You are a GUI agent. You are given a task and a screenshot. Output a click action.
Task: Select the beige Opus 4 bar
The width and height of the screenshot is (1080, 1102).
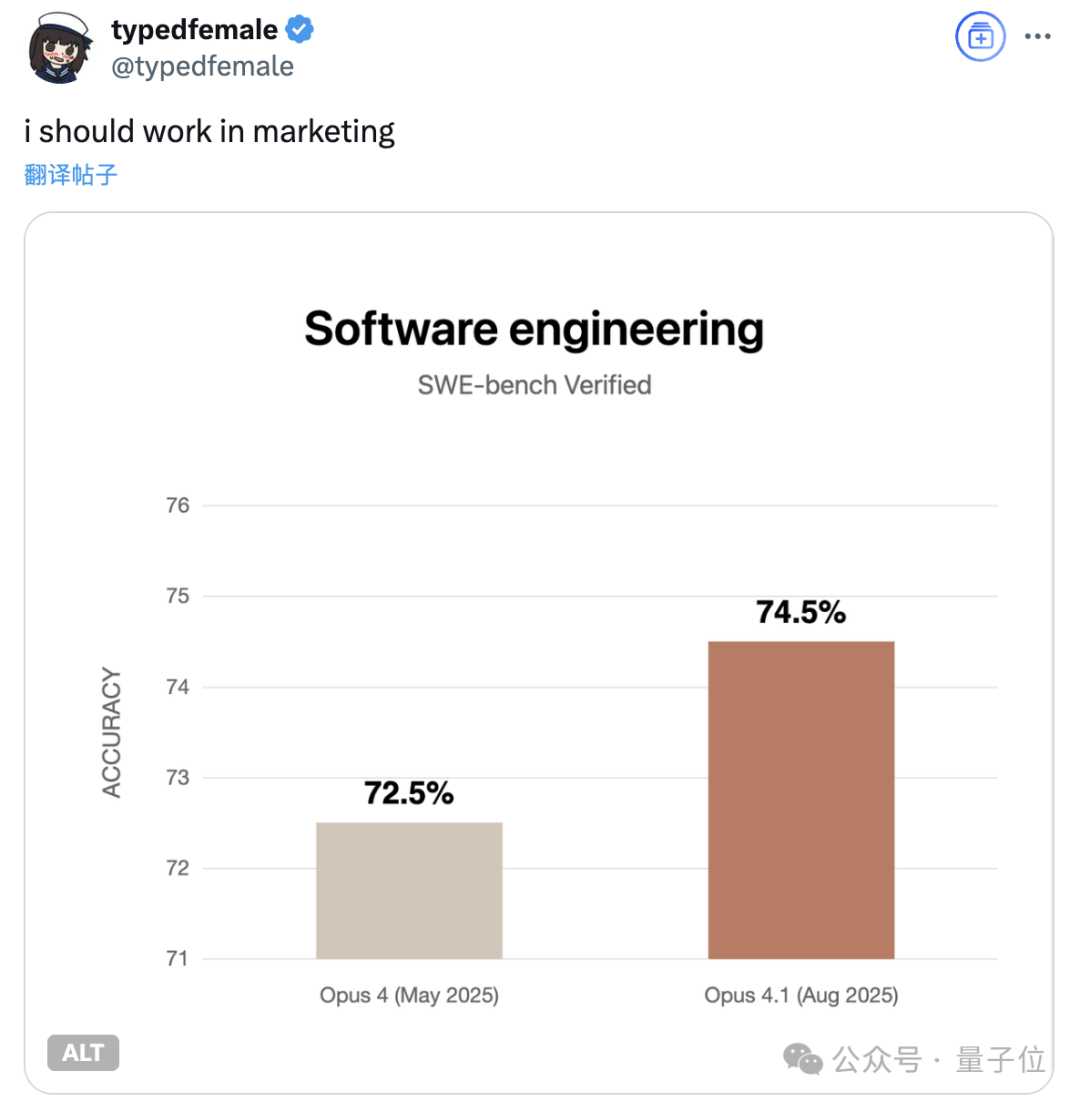409,890
